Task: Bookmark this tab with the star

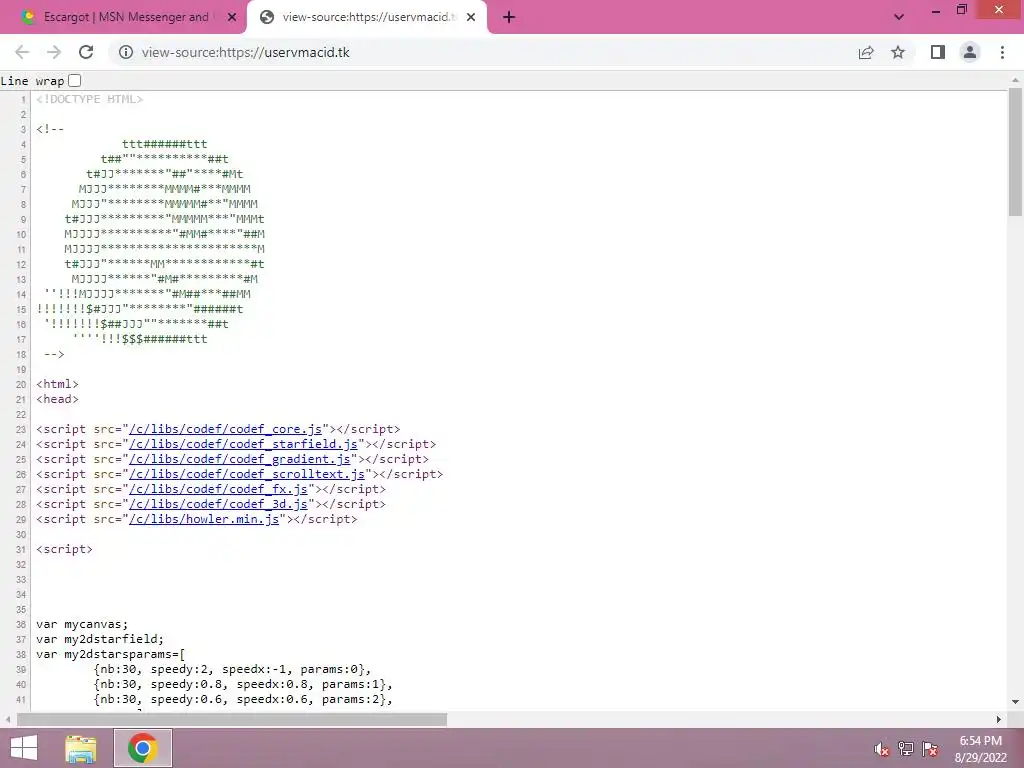Action: (x=898, y=52)
